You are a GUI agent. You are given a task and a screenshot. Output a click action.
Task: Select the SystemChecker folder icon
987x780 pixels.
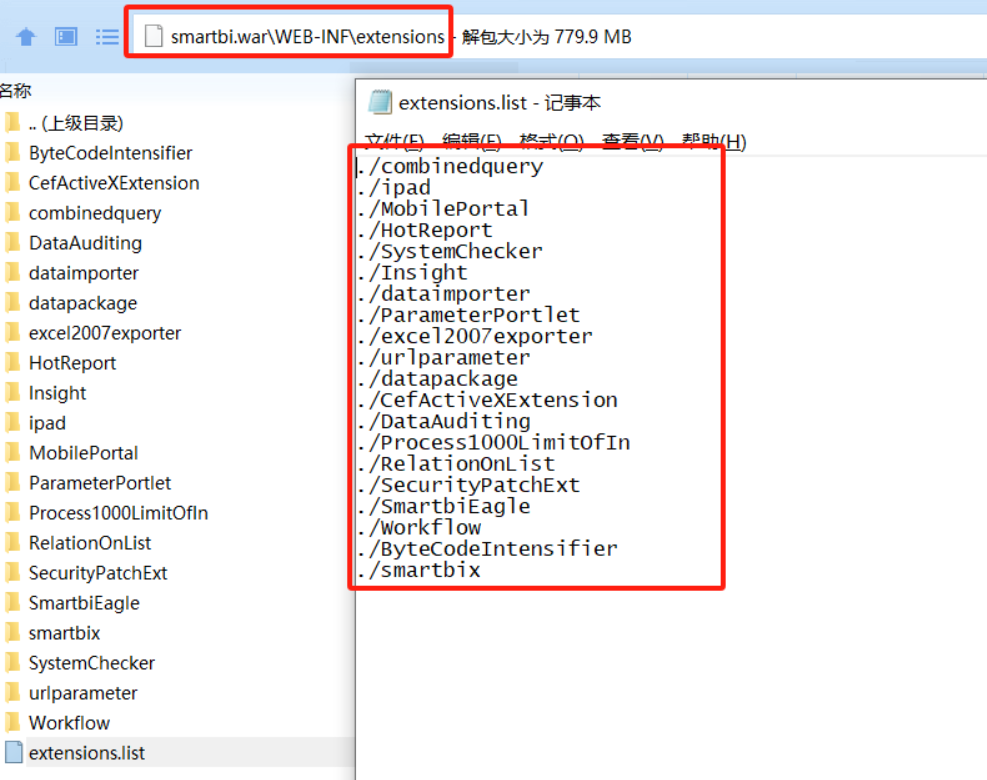click(11, 662)
